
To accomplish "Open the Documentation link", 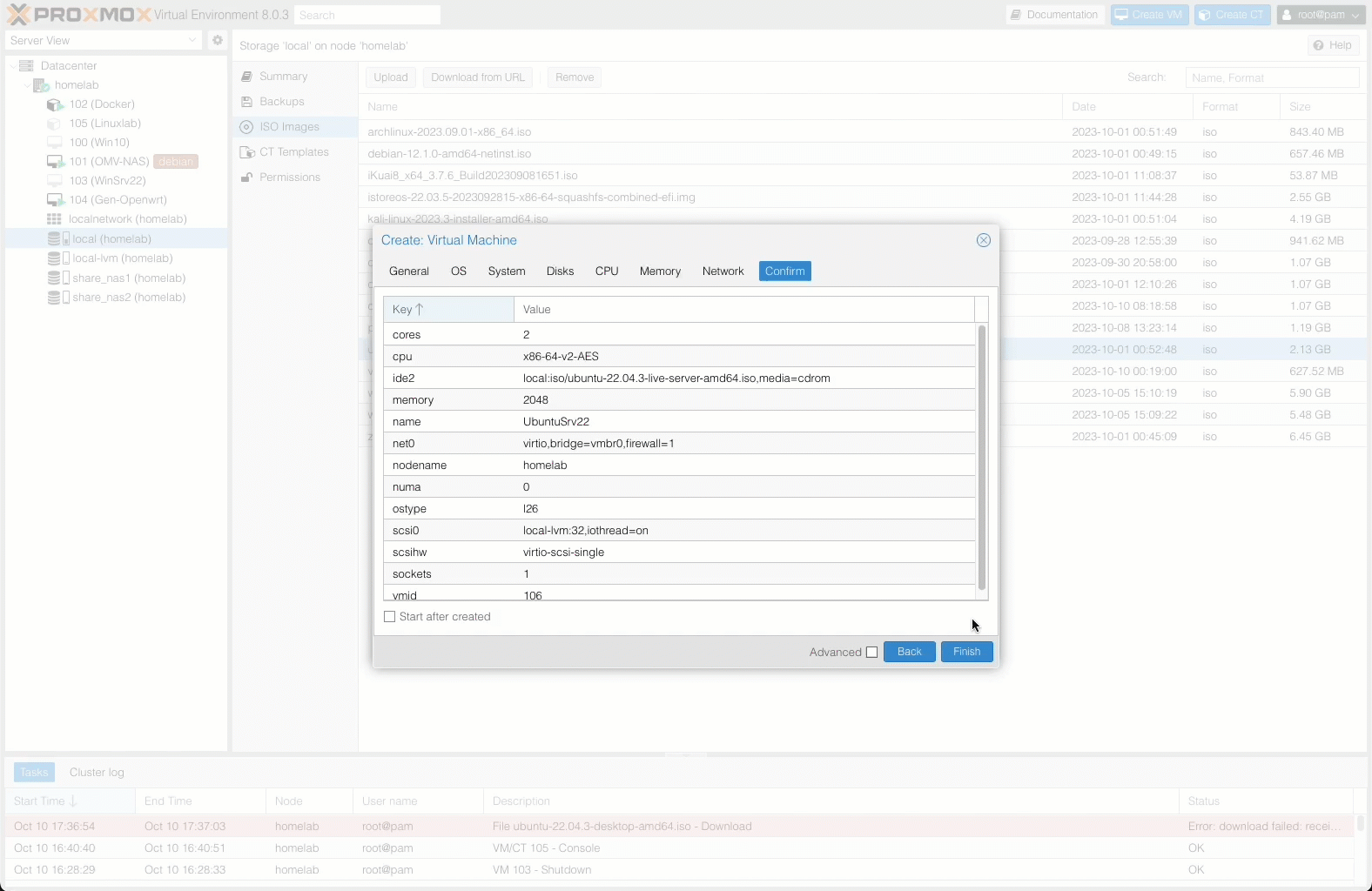I will tap(1055, 15).
